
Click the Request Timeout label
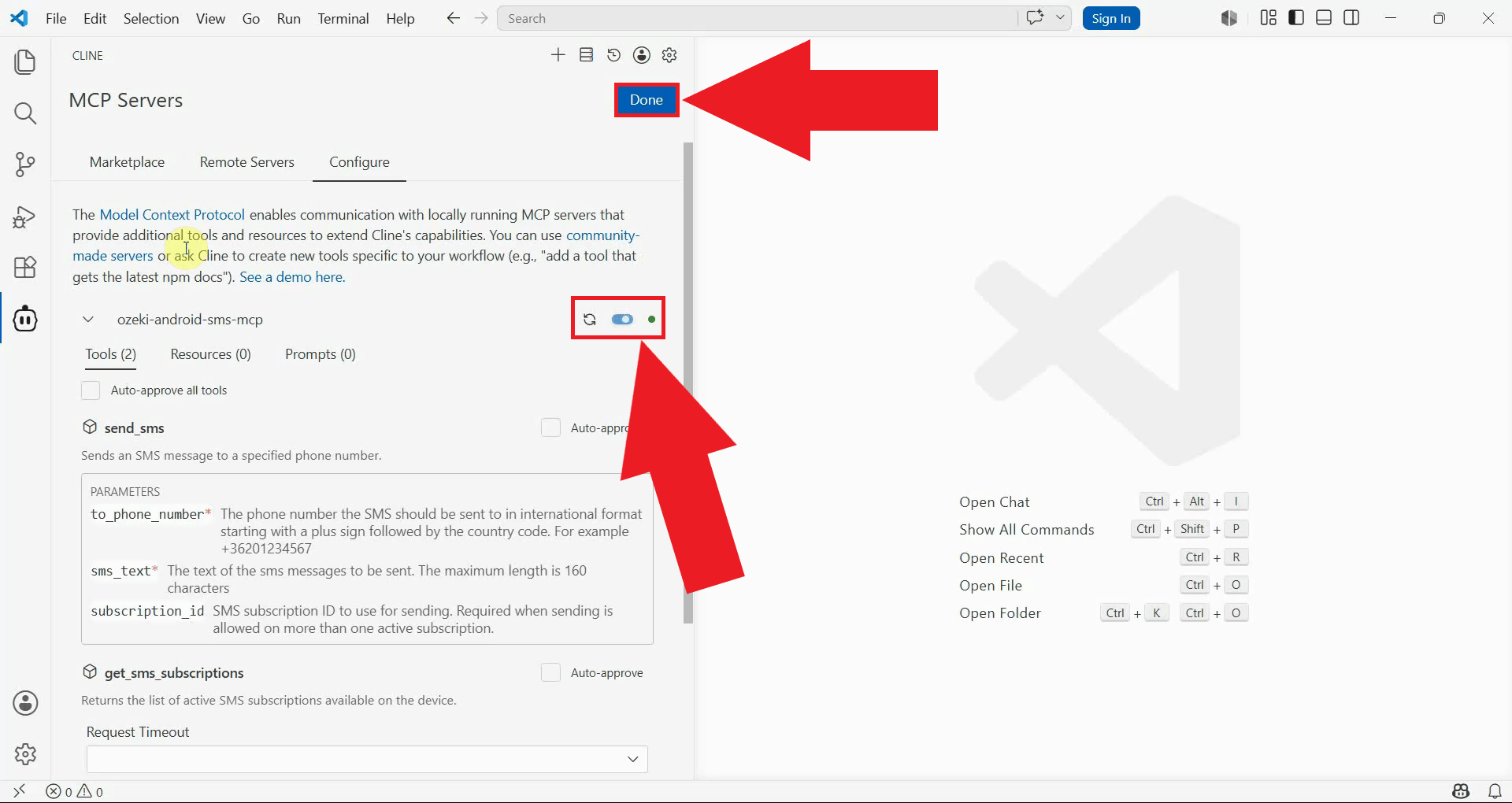(138, 732)
